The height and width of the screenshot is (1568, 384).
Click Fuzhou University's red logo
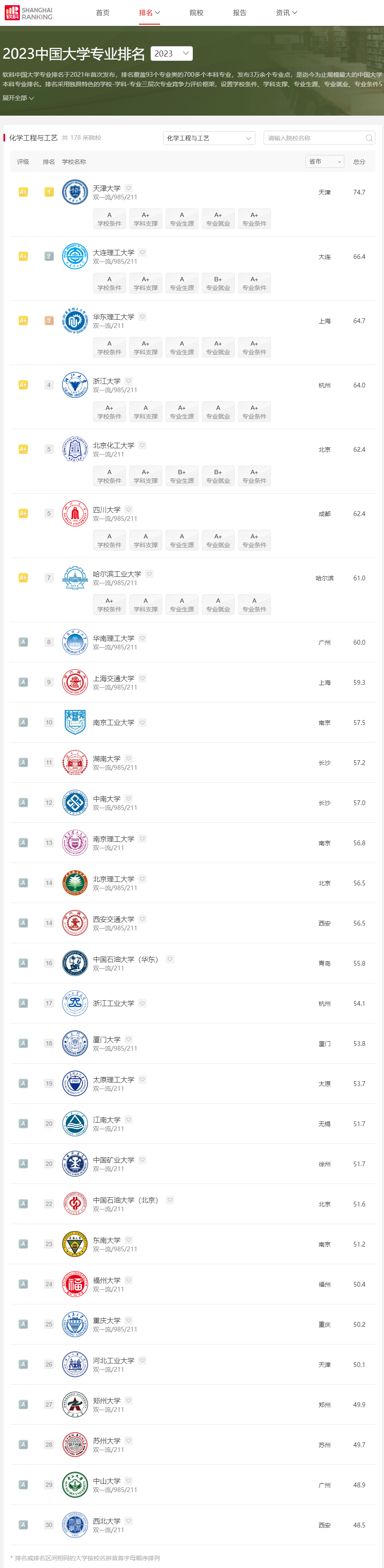pyautogui.click(x=75, y=1285)
